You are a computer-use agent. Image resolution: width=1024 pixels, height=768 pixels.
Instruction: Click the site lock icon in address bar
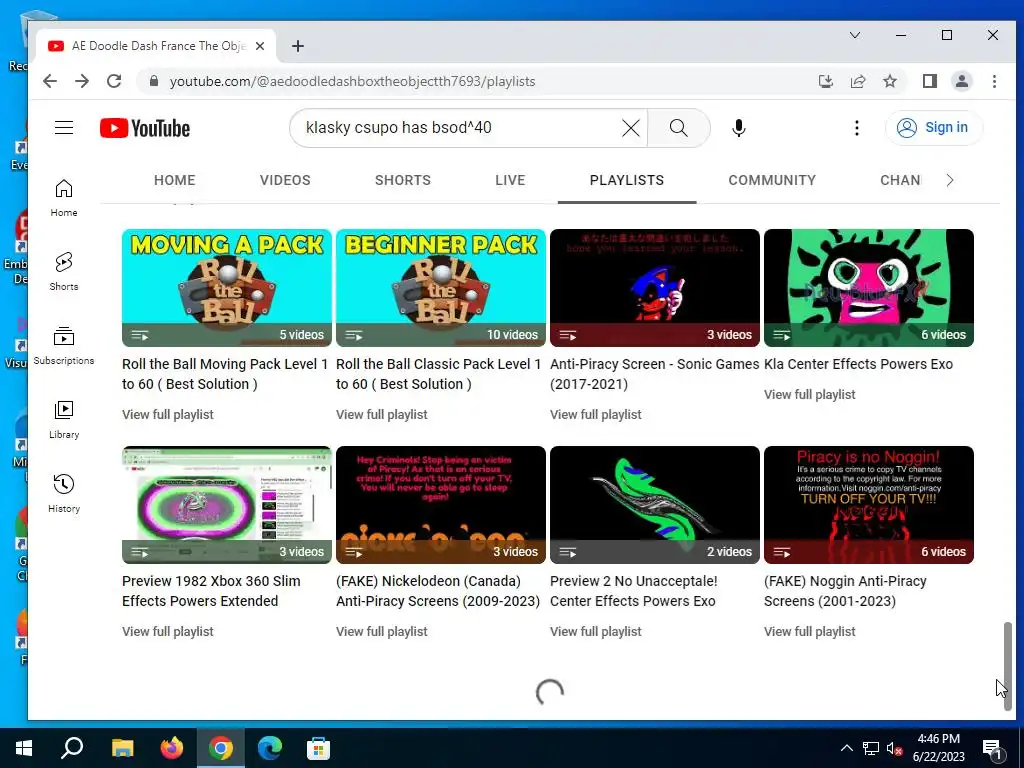point(153,81)
